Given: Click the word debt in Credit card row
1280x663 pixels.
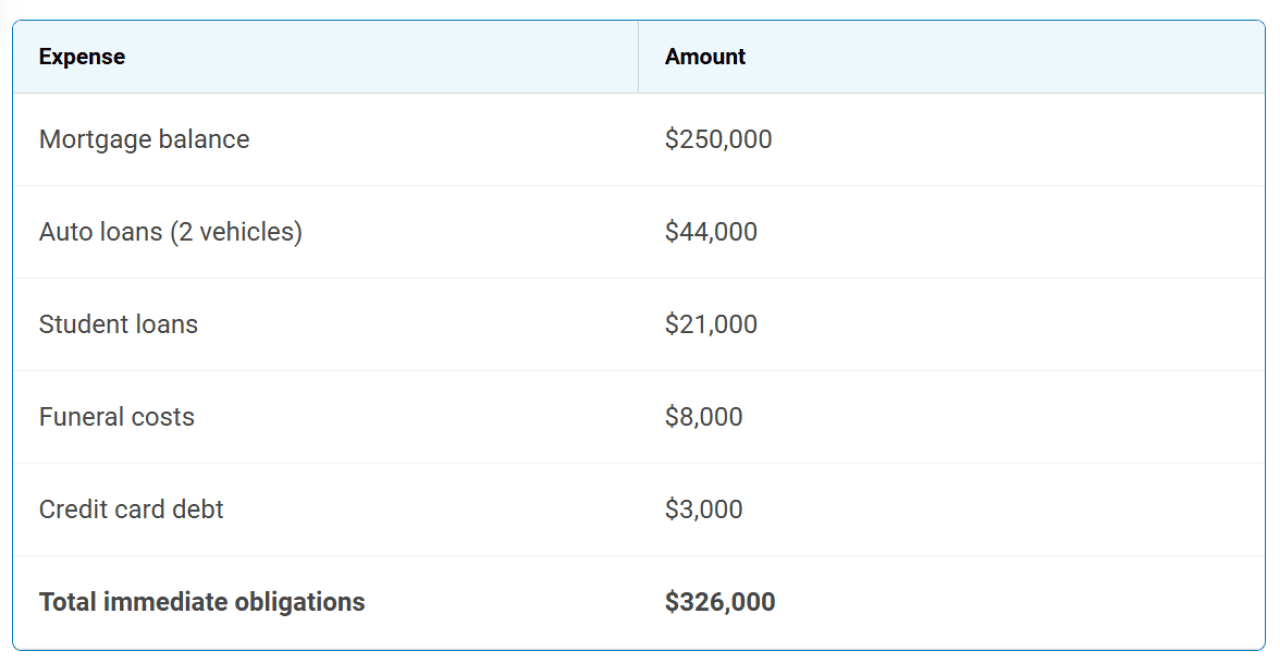Looking at the screenshot, I should 202,510.
